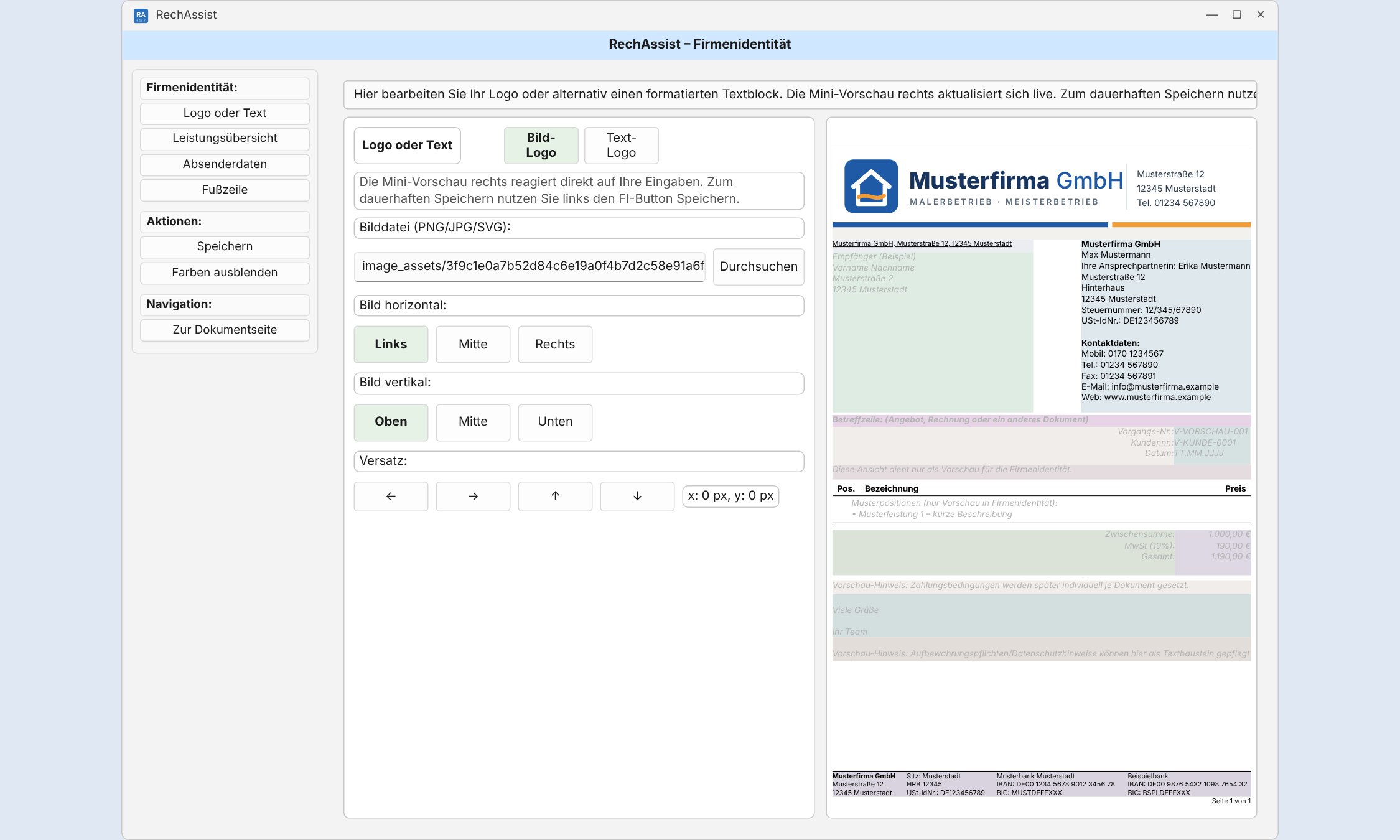Click the RechAssist app icon in title bar
The height and width of the screenshot is (840, 1400).
pos(141,15)
